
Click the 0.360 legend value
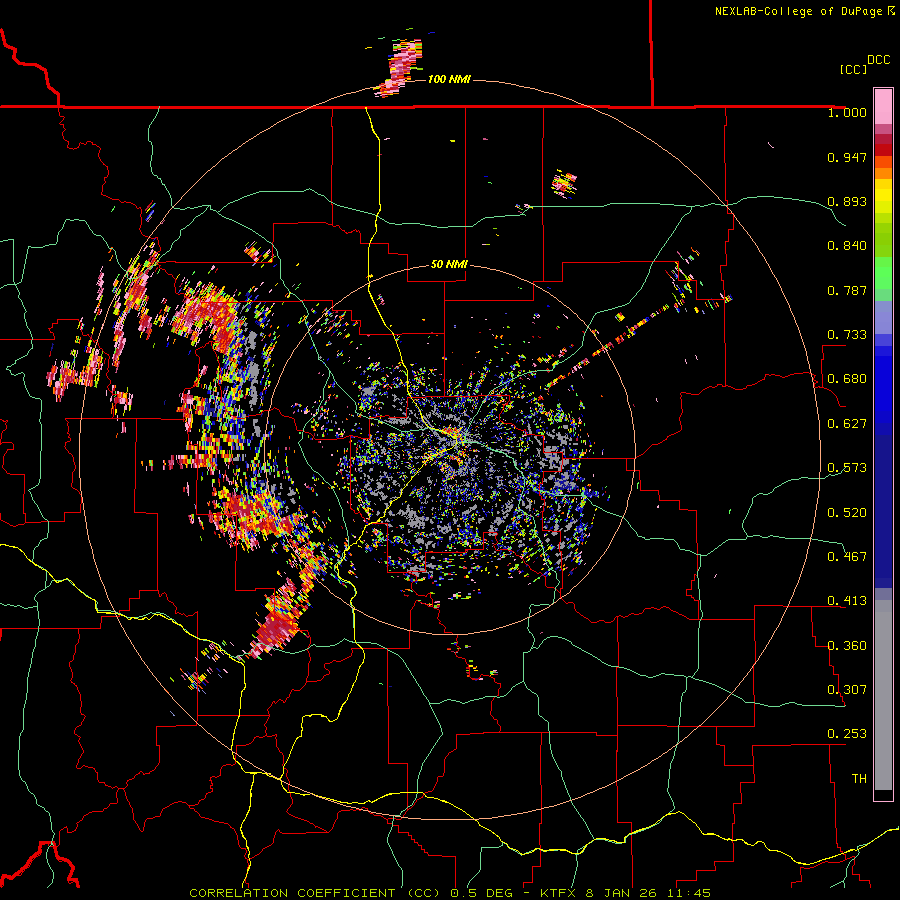point(847,646)
